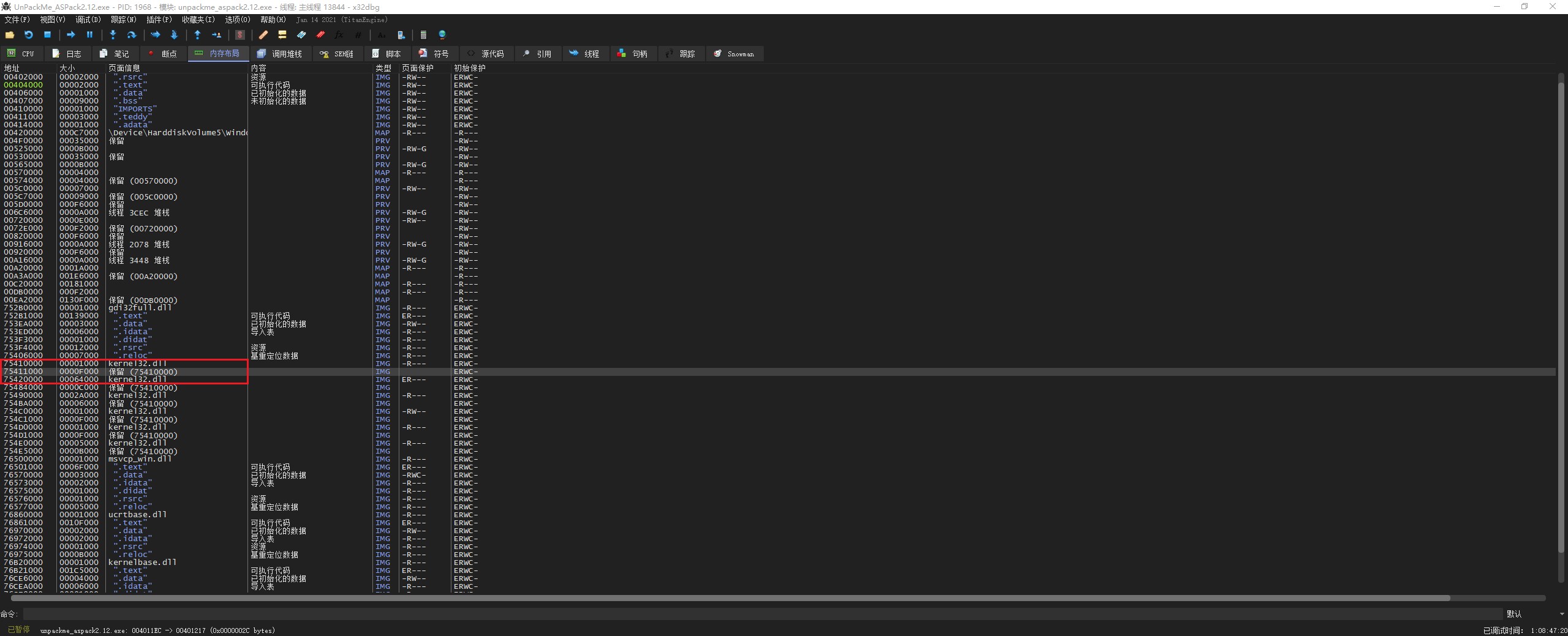Viewport: 1568px width, 636px height.
Task: Open the Labels tag icon
Action: coord(301,35)
